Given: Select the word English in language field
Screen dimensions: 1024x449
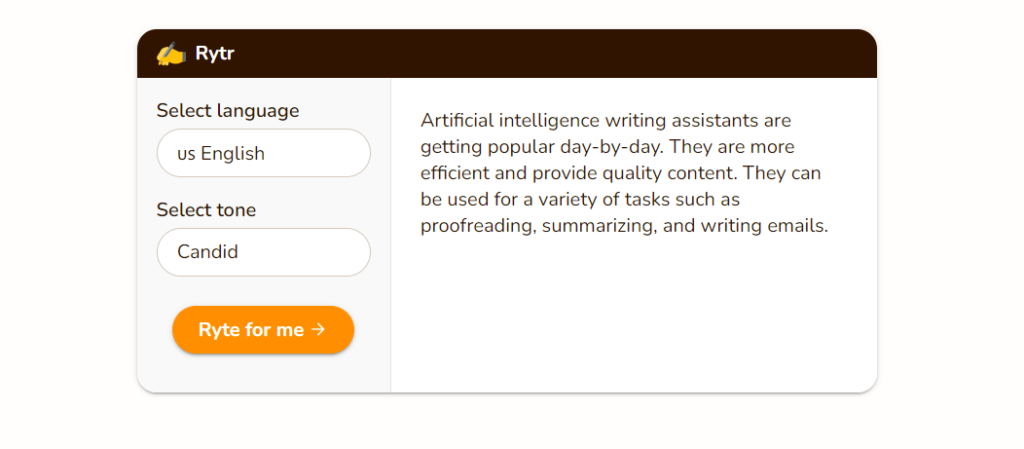Looking at the screenshot, I should (x=233, y=154).
